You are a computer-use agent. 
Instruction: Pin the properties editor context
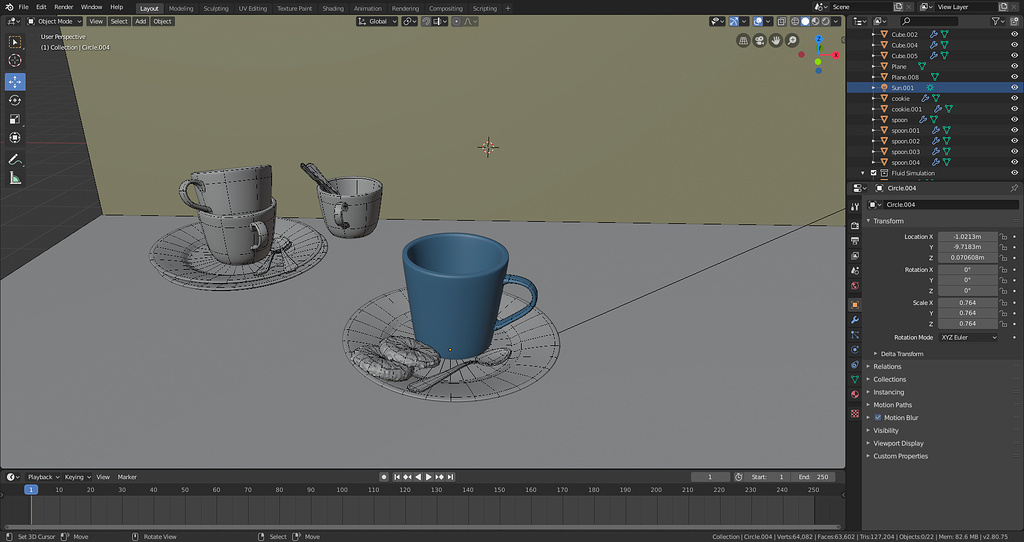[x=1014, y=188]
